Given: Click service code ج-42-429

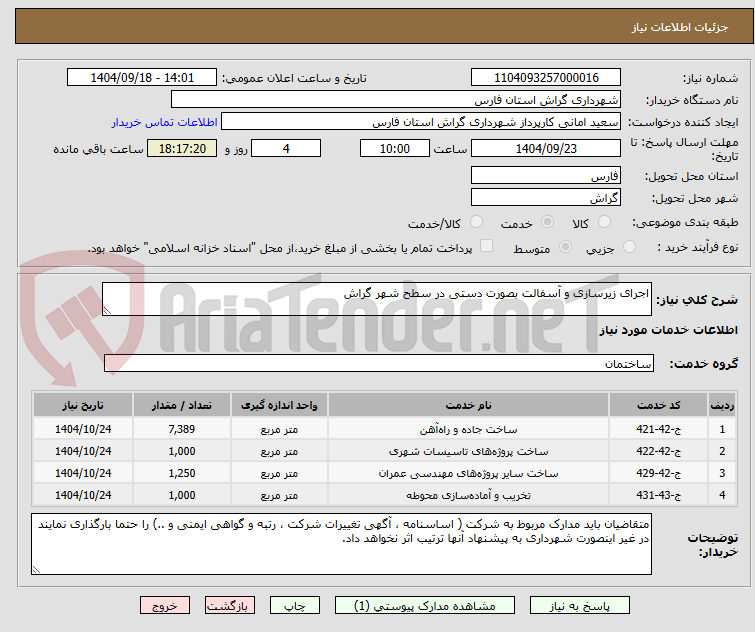Looking at the screenshot, I should pos(658,473).
